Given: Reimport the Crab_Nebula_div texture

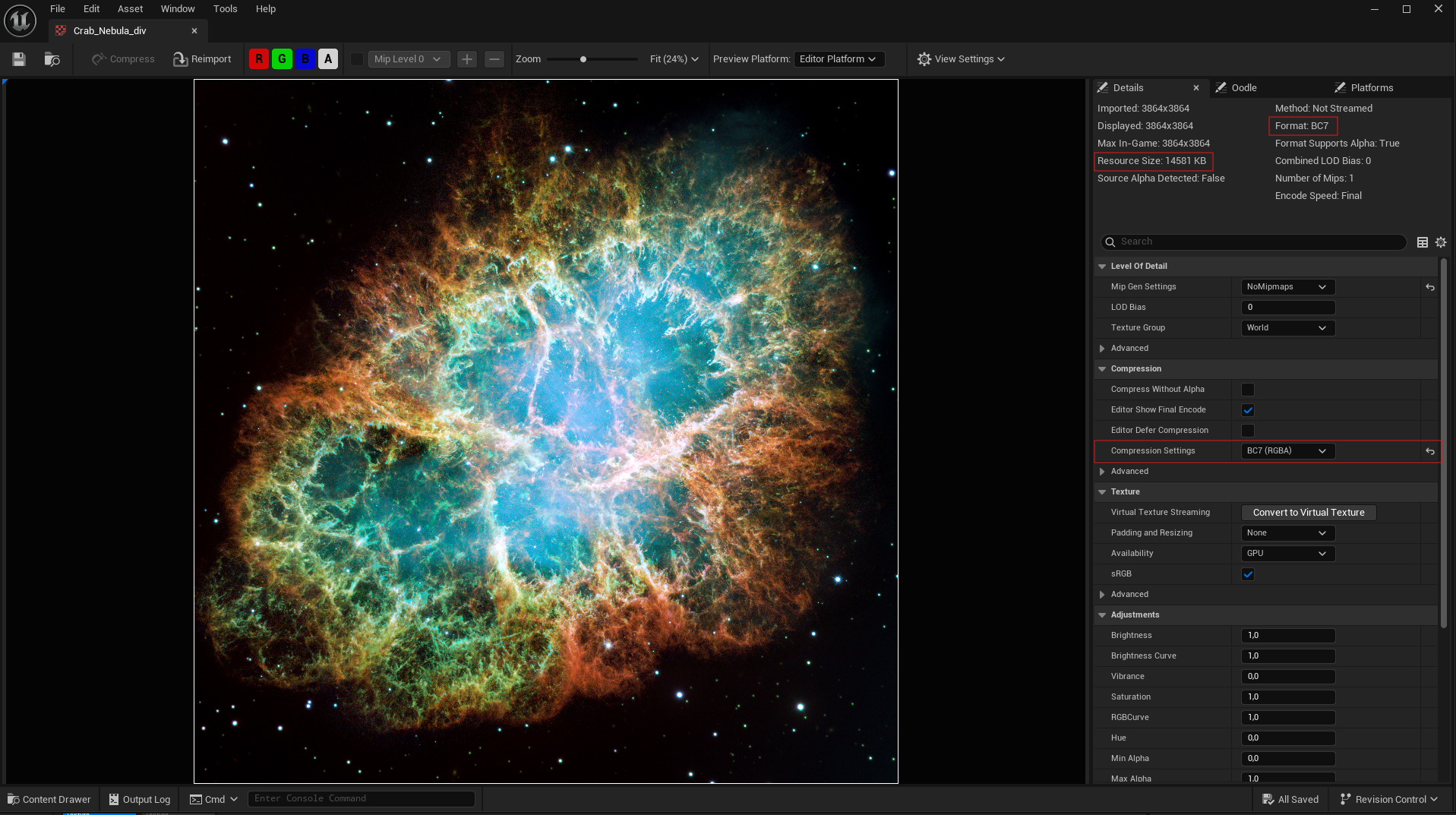Looking at the screenshot, I should [x=202, y=59].
